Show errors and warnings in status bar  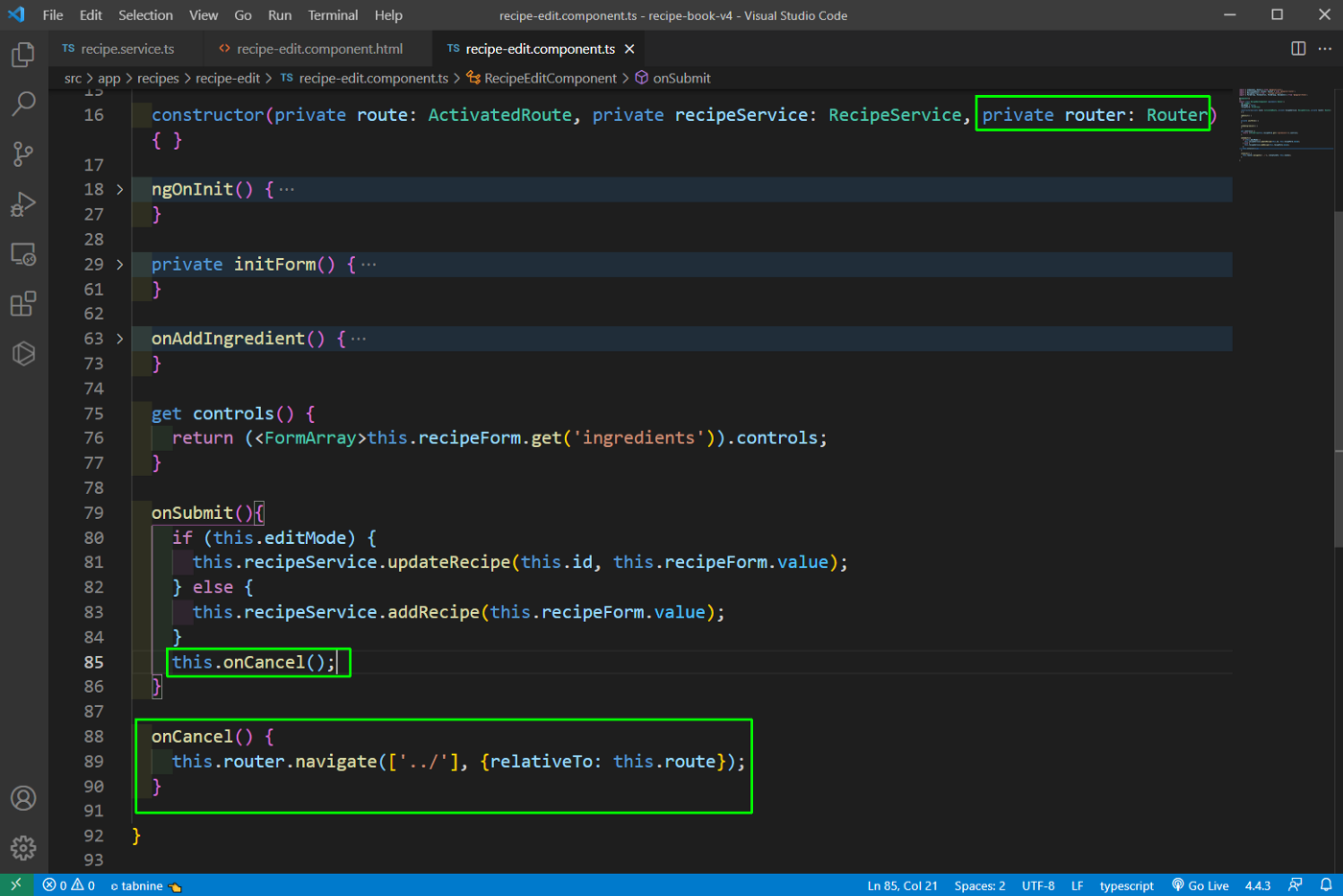point(68,885)
